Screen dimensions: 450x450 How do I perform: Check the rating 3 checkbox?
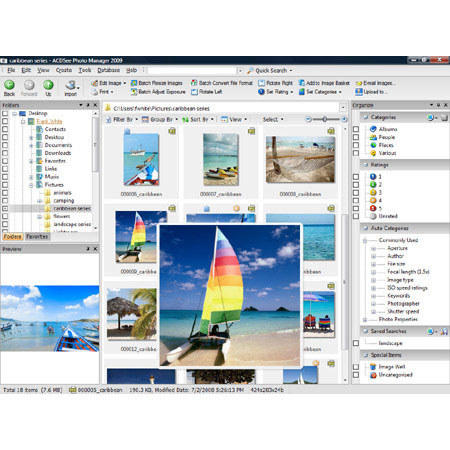pyautogui.click(x=356, y=193)
